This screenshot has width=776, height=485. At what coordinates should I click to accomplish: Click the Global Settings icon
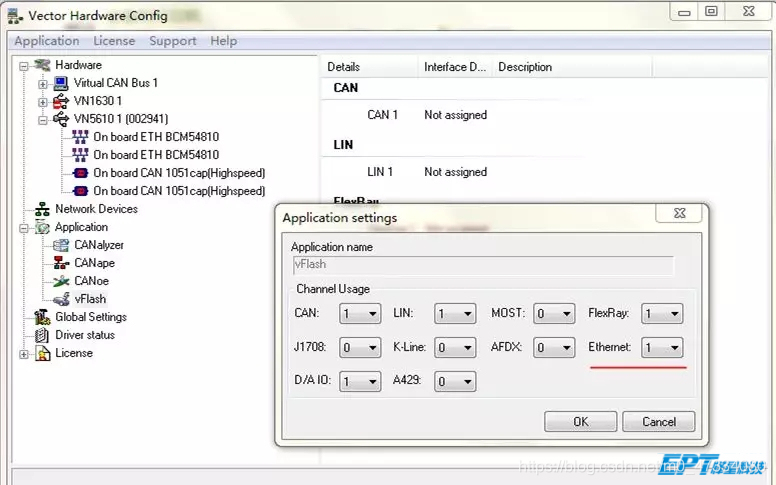tap(42, 317)
